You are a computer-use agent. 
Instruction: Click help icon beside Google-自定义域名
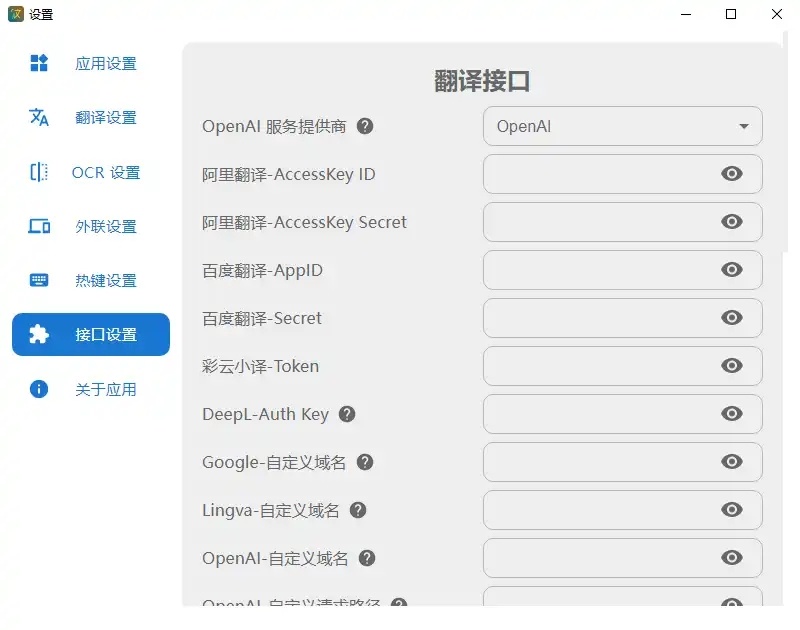[365, 462]
